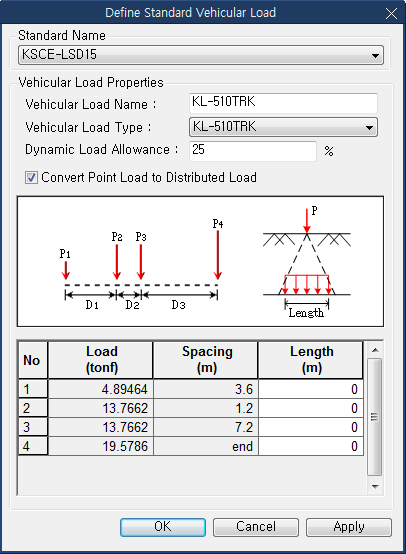Click the Load (tonf) column header
Image resolution: width=406 pixels, height=554 pixels.
(100, 360)
